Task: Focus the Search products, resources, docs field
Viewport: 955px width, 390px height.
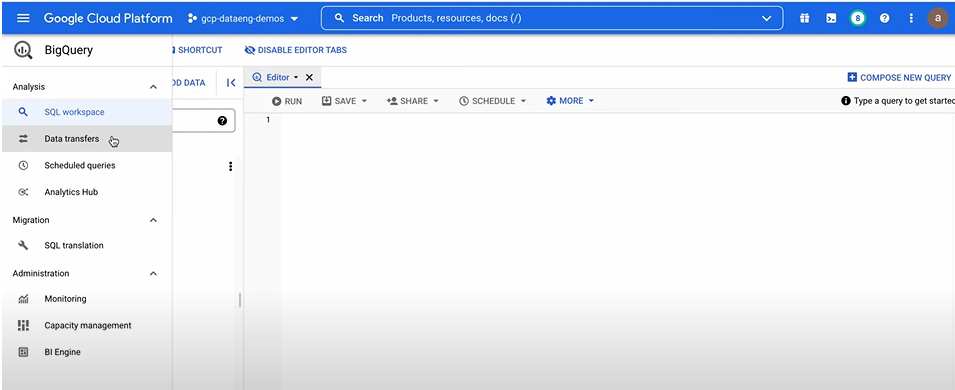Action: 552,18
